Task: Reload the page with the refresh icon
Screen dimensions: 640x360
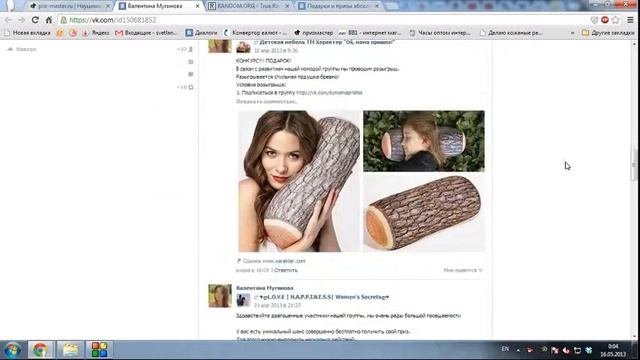Action: 35,20
